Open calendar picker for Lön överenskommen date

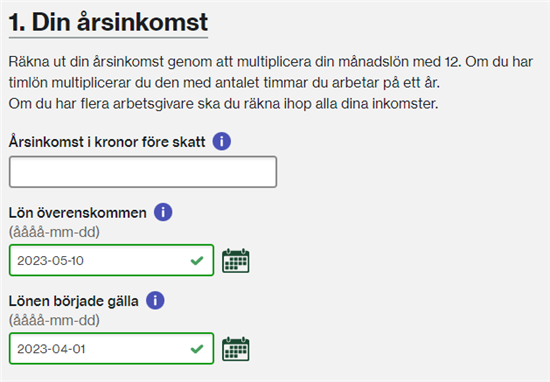pos(236,261)
